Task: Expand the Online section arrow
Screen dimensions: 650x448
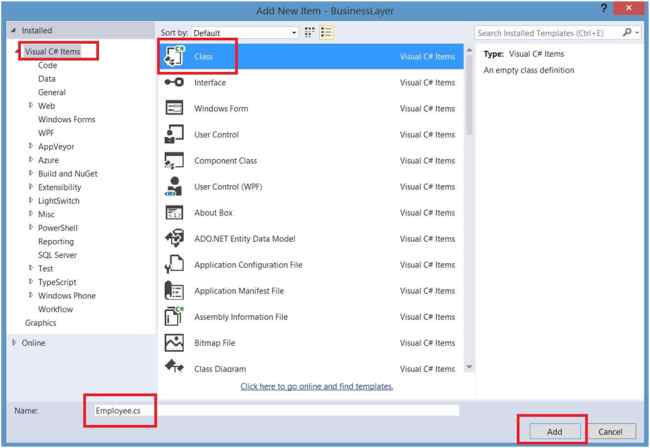Action: coord(14,342)
